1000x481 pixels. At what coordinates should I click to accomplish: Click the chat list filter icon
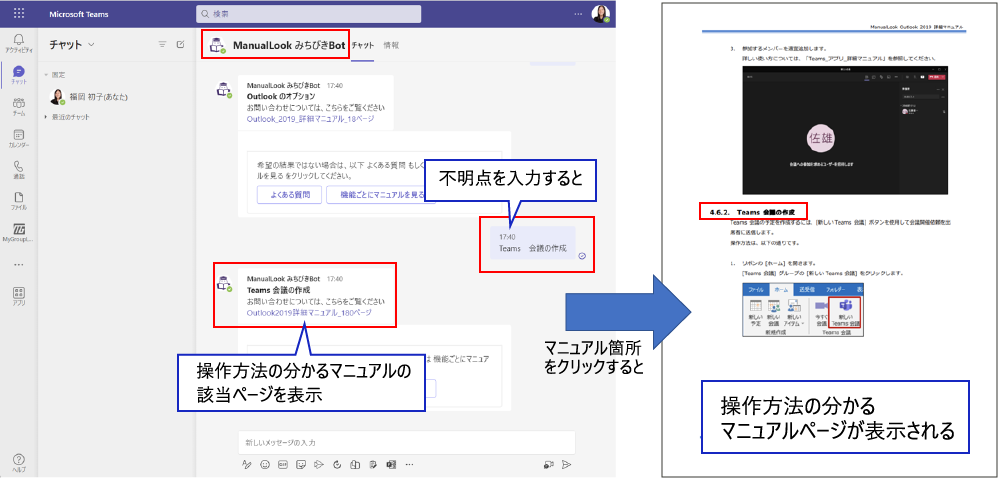point(163,45)
